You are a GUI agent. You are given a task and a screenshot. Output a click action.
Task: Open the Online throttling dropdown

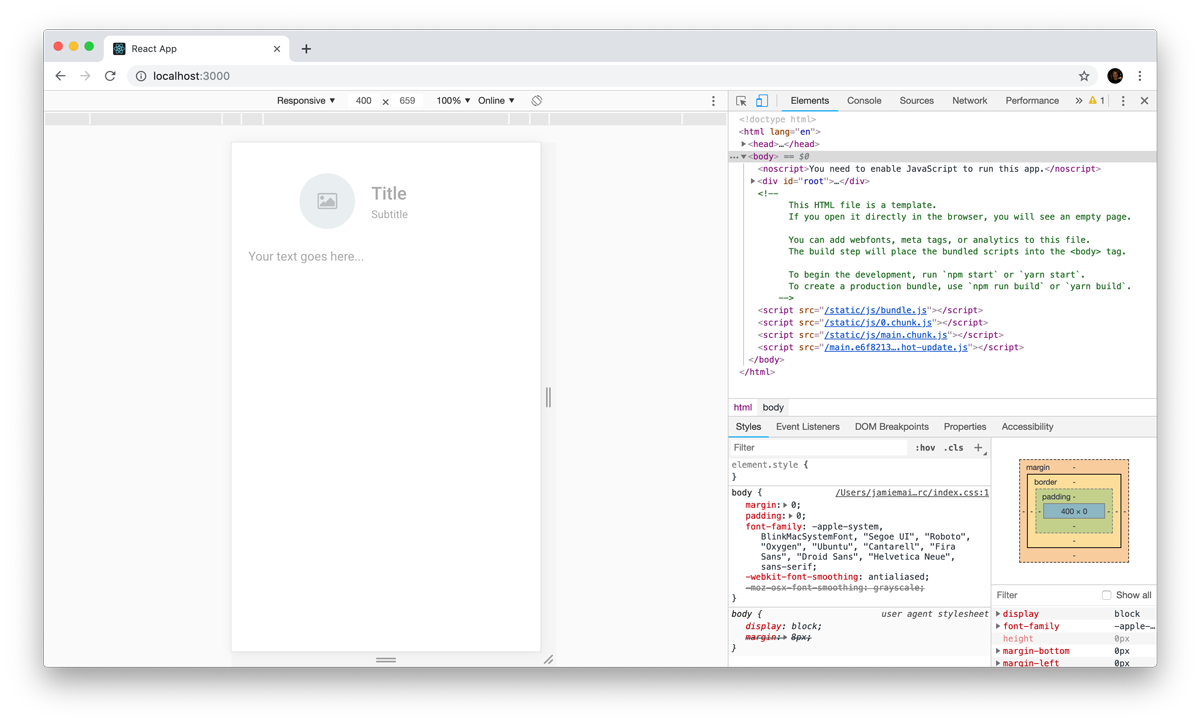click(x=496, y=101)
